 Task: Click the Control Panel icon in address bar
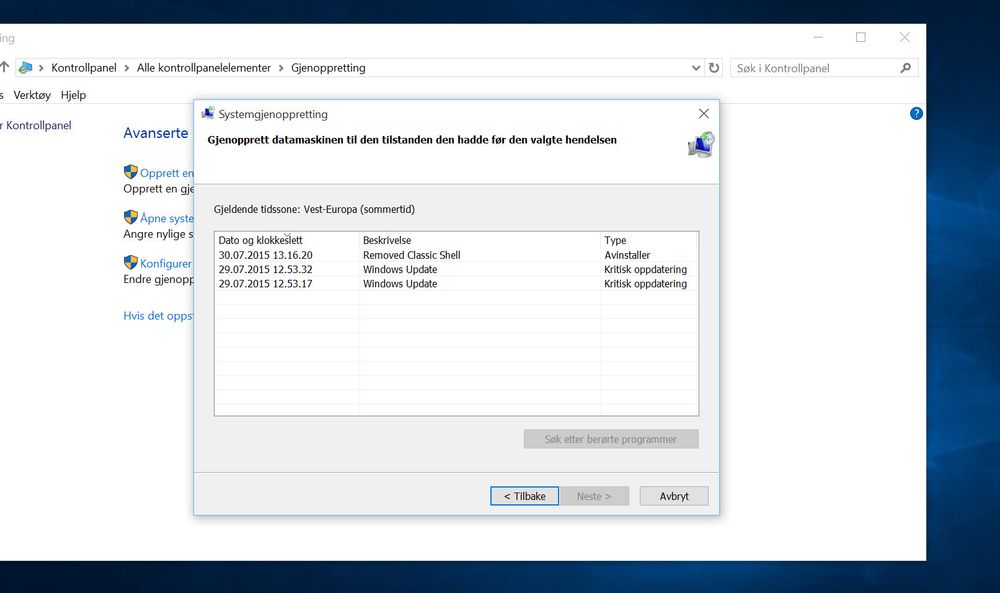point(25,68)
